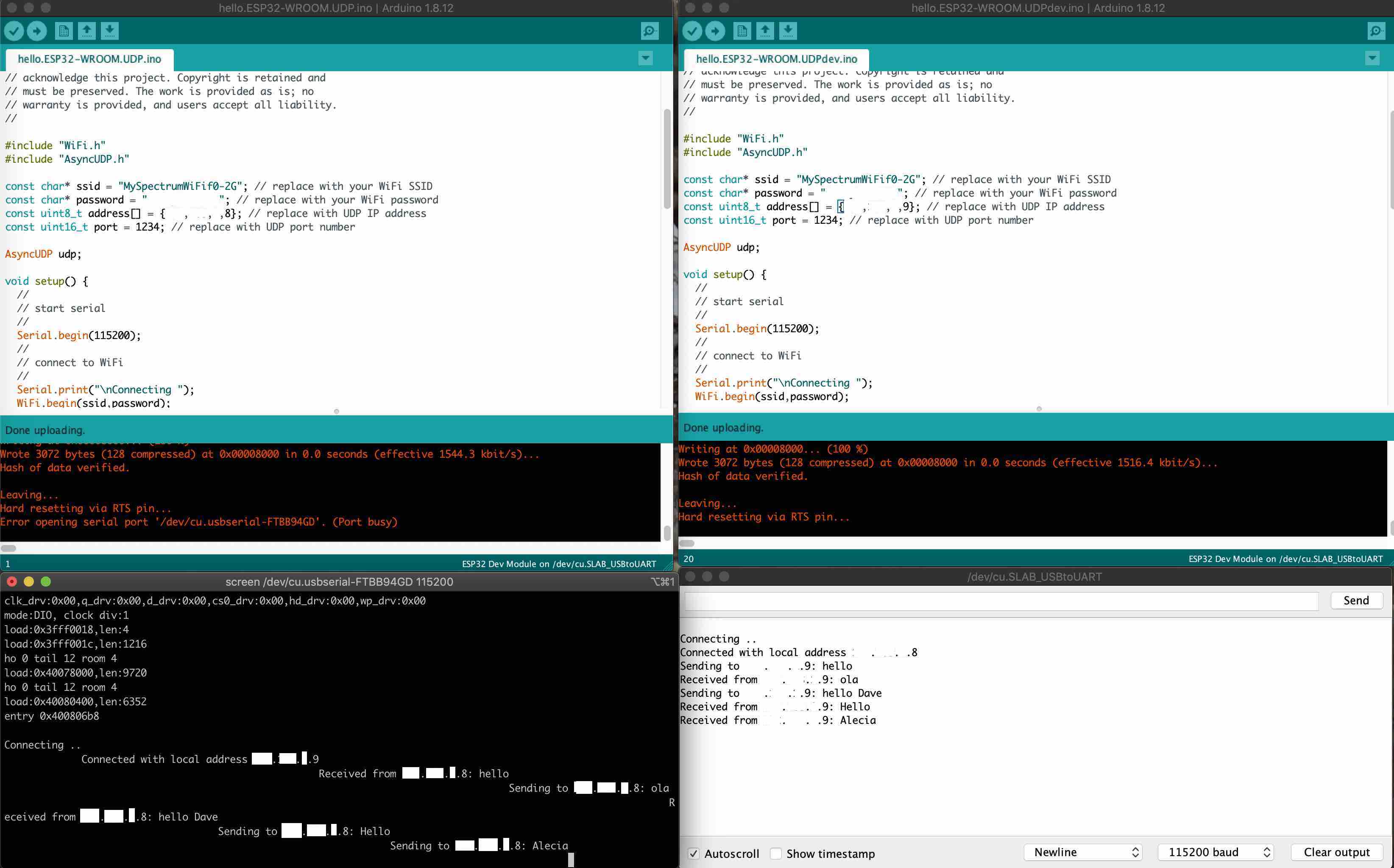1394x868 pixels.
Task: Open sketch icon in right UDPdev window
Action: pyautogui.click(x=765, y=31)
